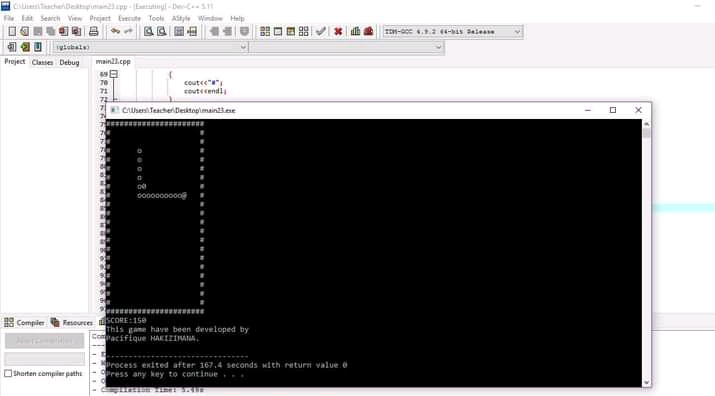Click the Find magnifier icon
Screen dimensions: 715x396
148,31
